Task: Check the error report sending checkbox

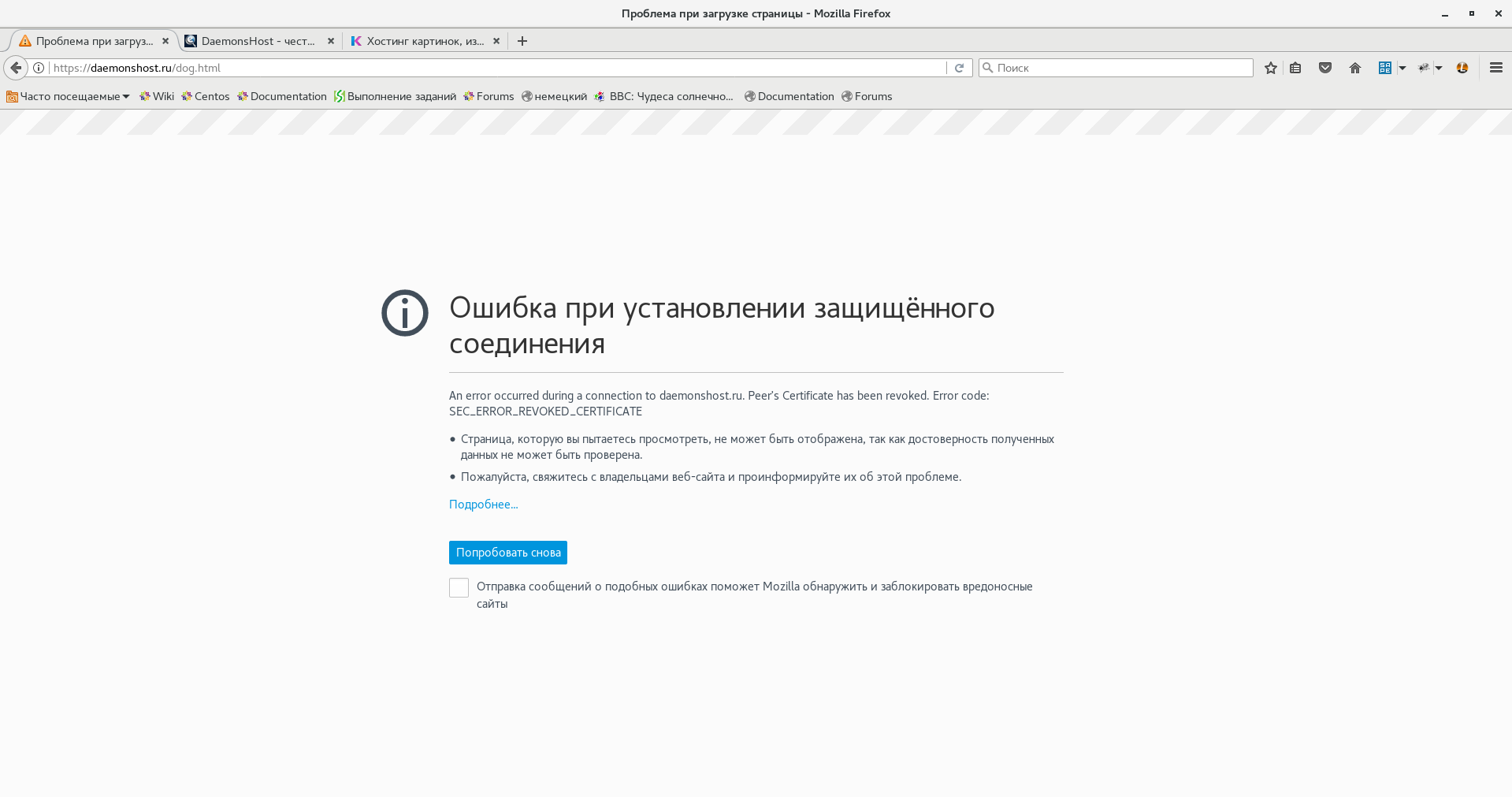Action: [x=459, y=587]
